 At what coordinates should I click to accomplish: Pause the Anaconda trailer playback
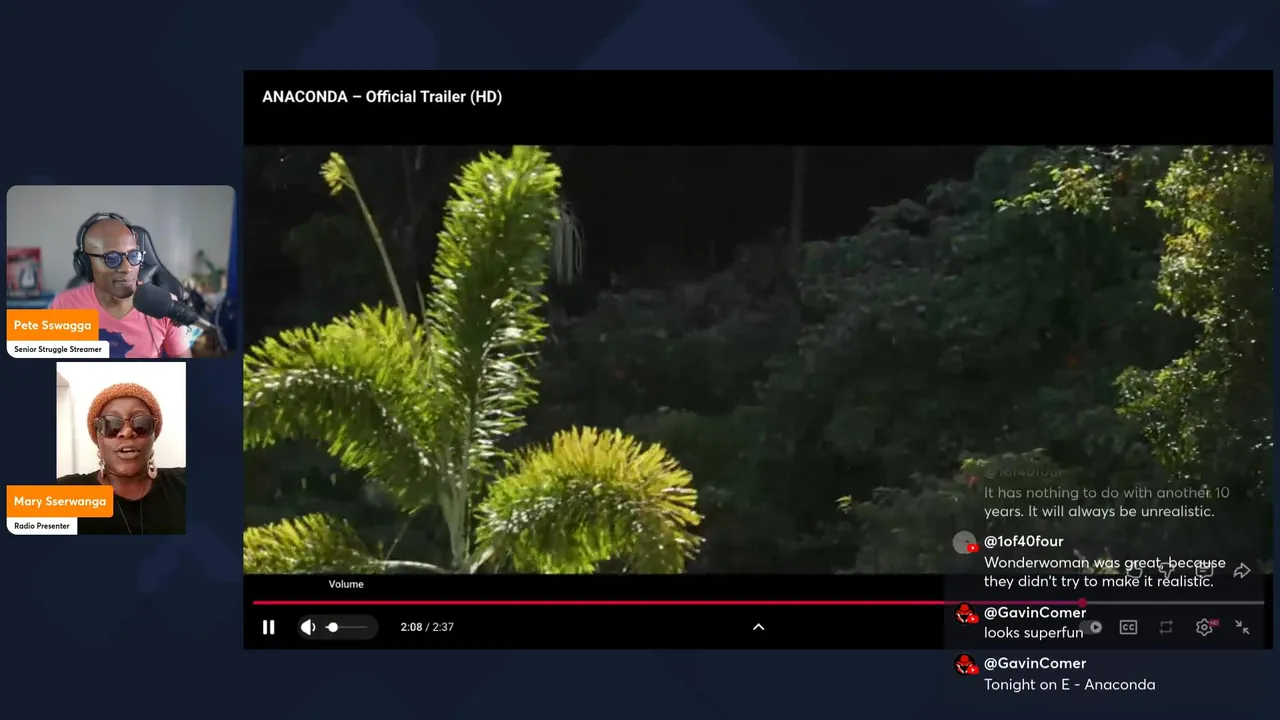point(268,627)
